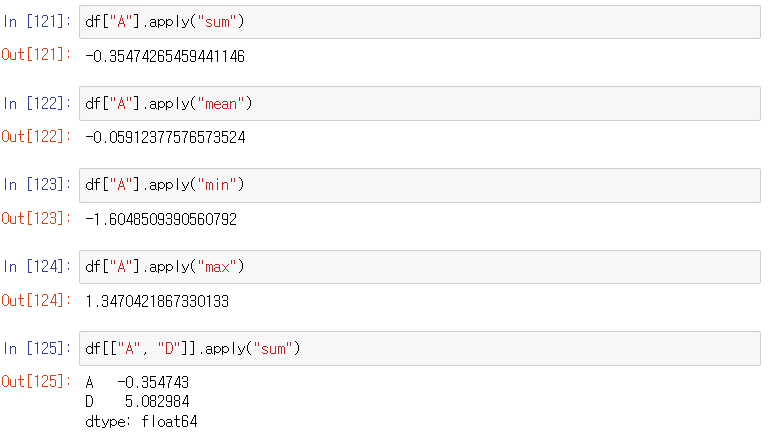
Task: Click the In [125] prompt label
Action: [37, 348]
